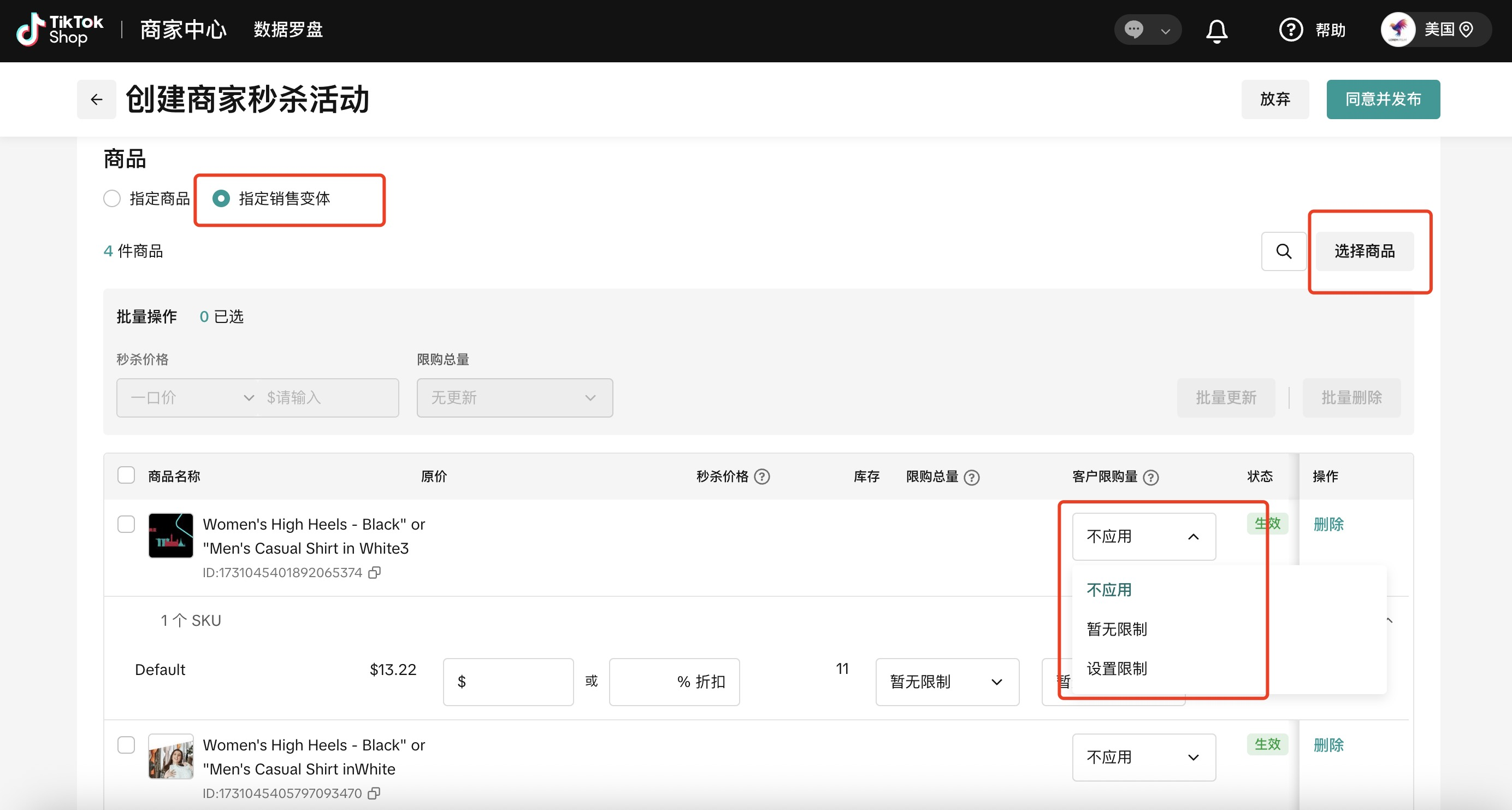Click the 限购总量 column help icon
Viewport: 1512px width, 810px height.
(x=971, y=477)
